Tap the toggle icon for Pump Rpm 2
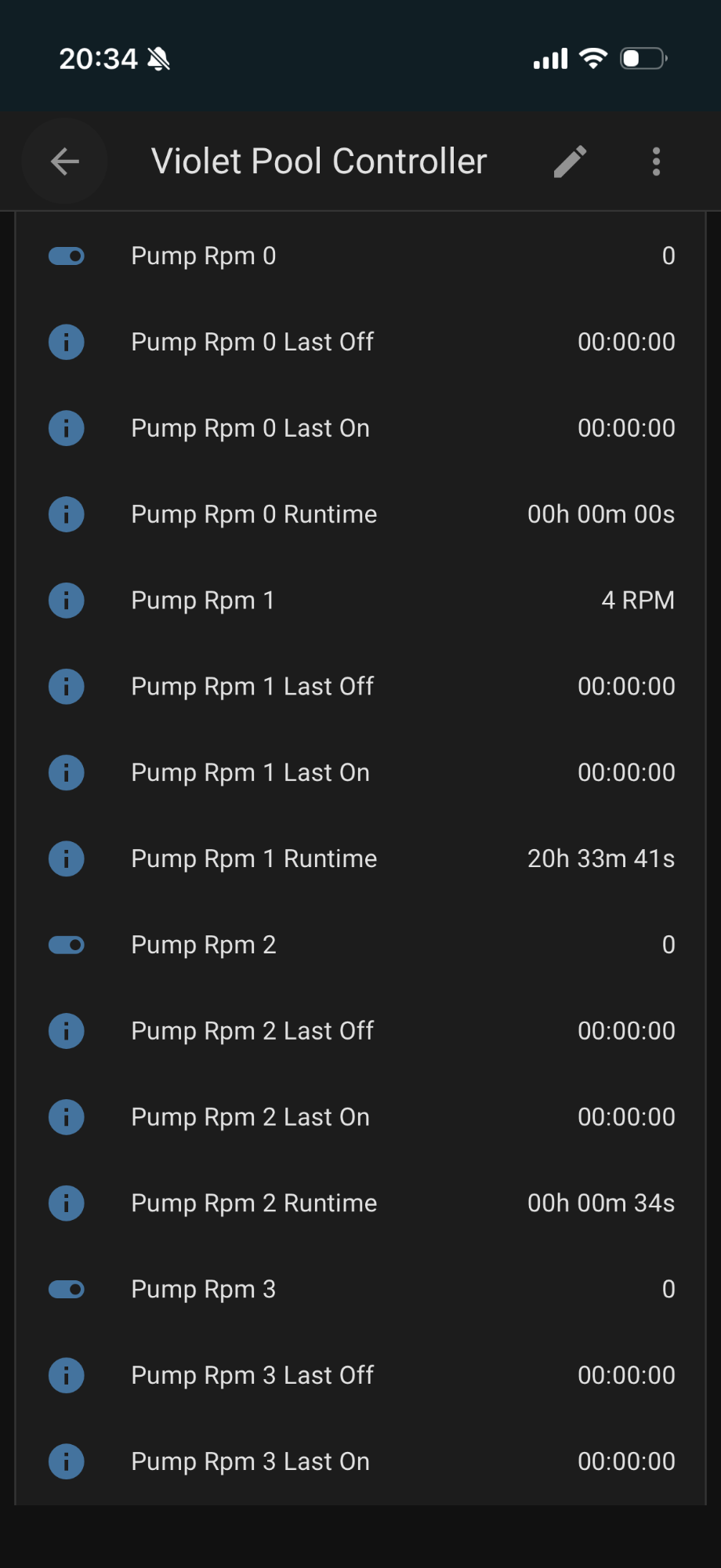Screen dimensions: 721x1568 (x=67, y=945)
